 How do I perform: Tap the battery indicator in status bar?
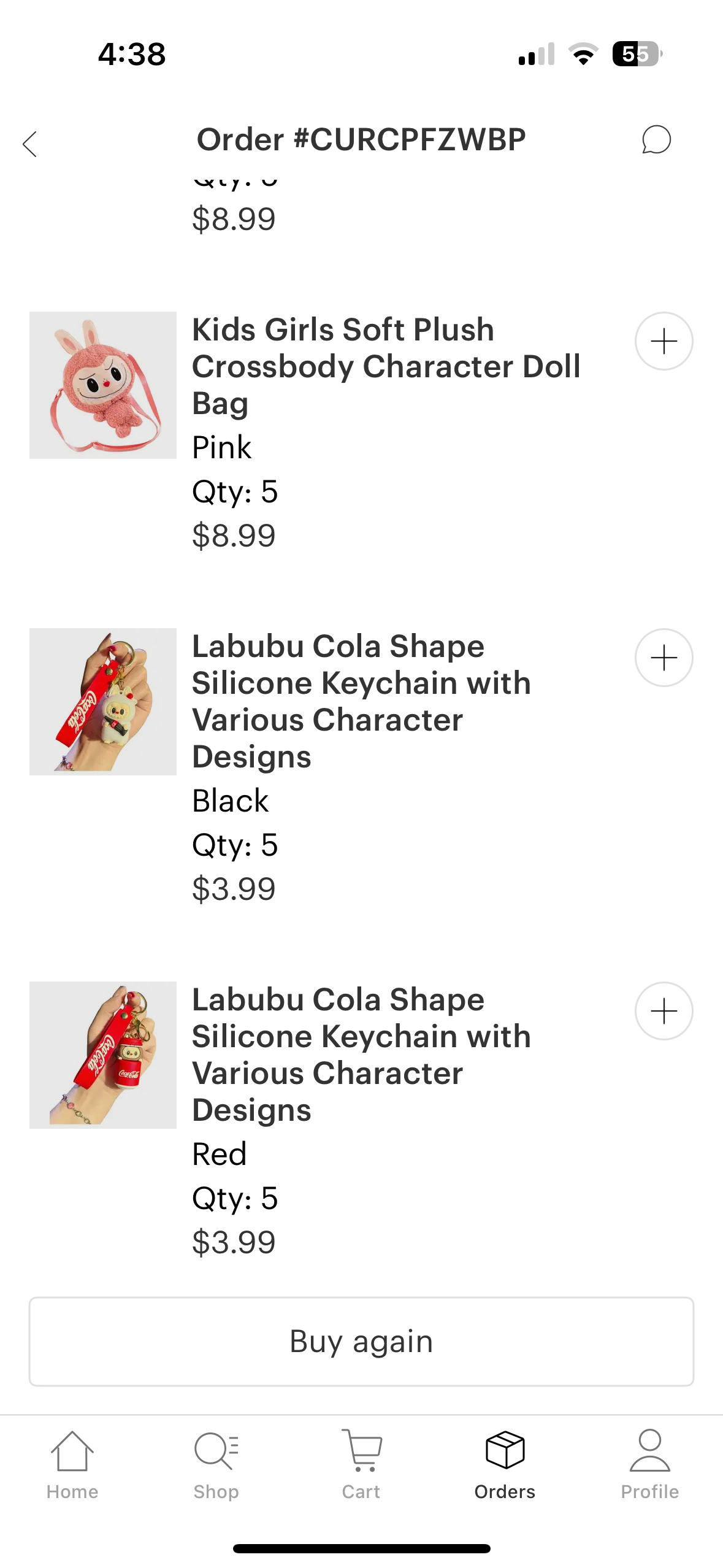(637, 54)
